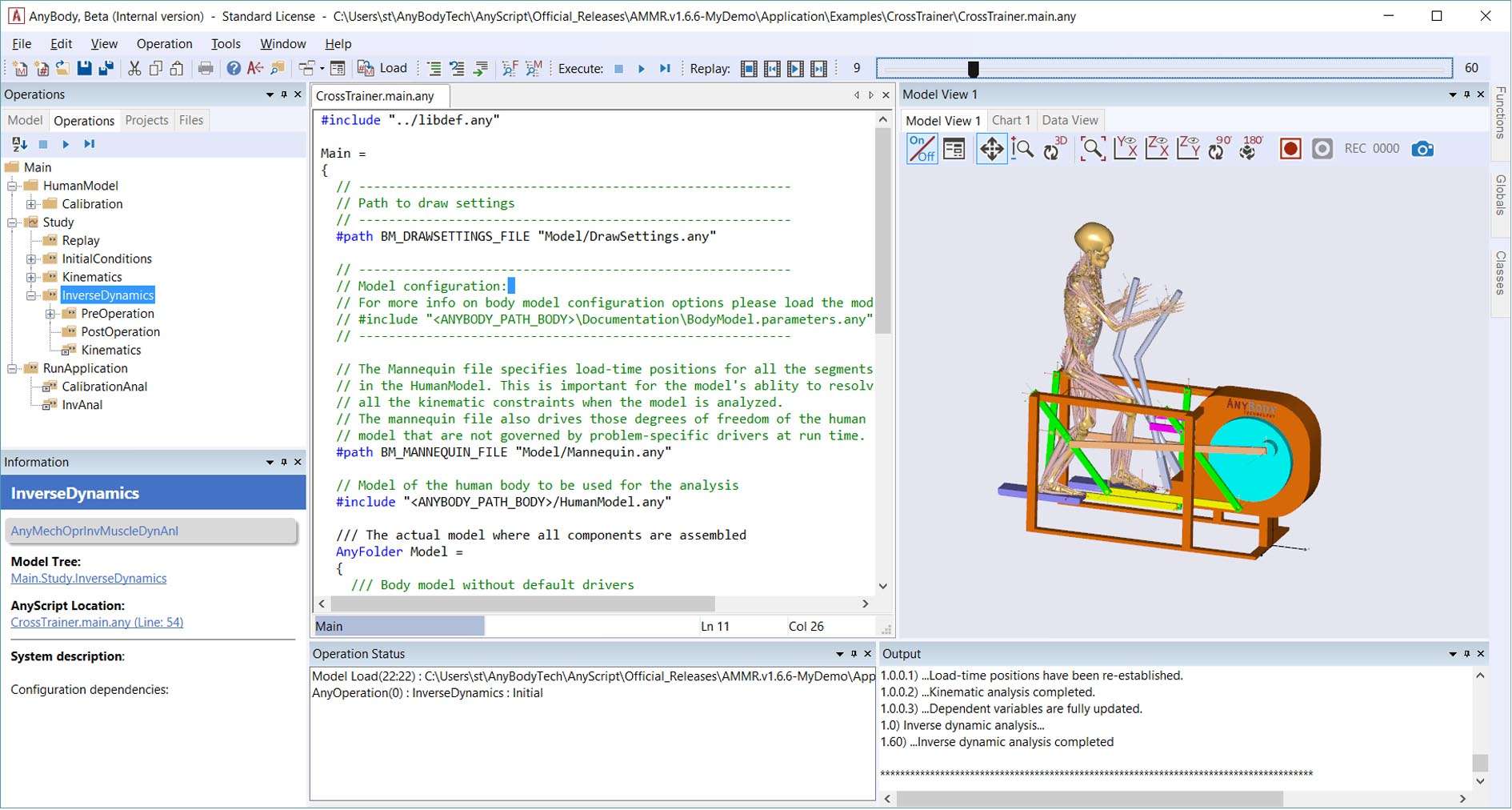Select the Pan tool in Model View
1512x810 pixels.
pyautogui.click(x=991, y=149)
